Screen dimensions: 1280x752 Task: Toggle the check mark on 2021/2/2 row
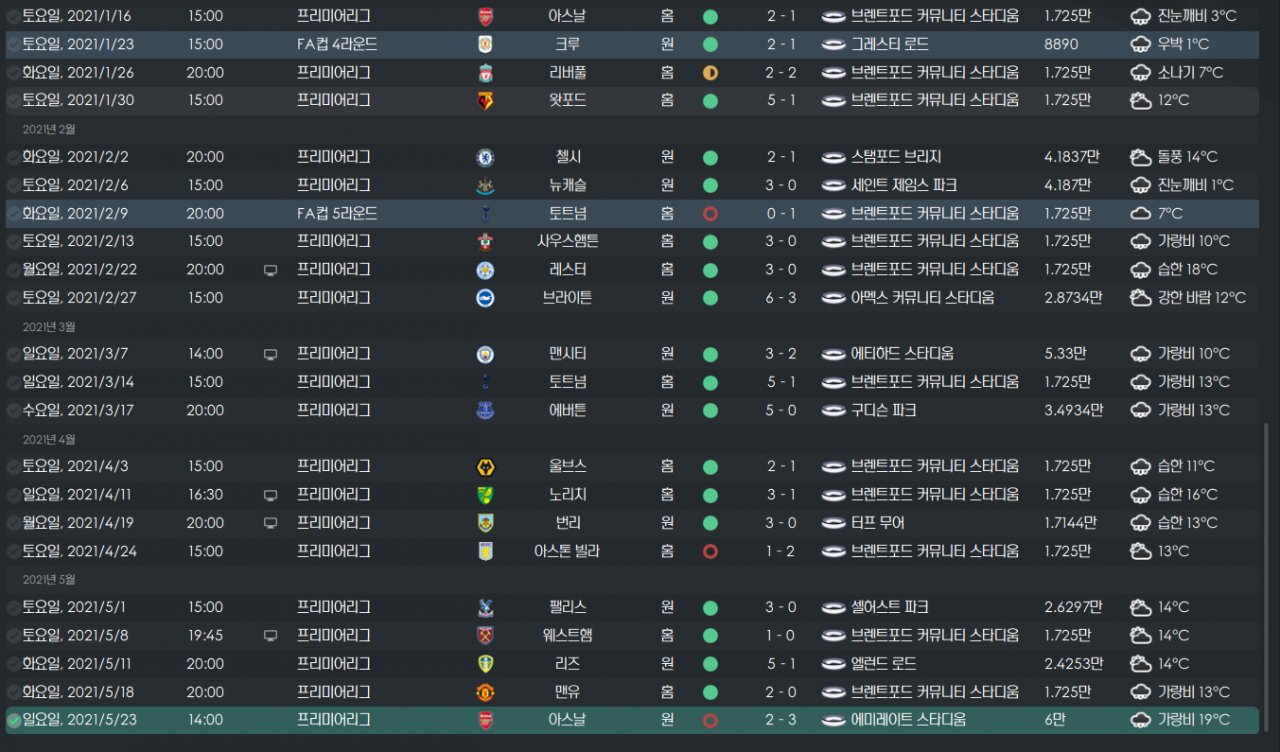(x=14, y=157)
